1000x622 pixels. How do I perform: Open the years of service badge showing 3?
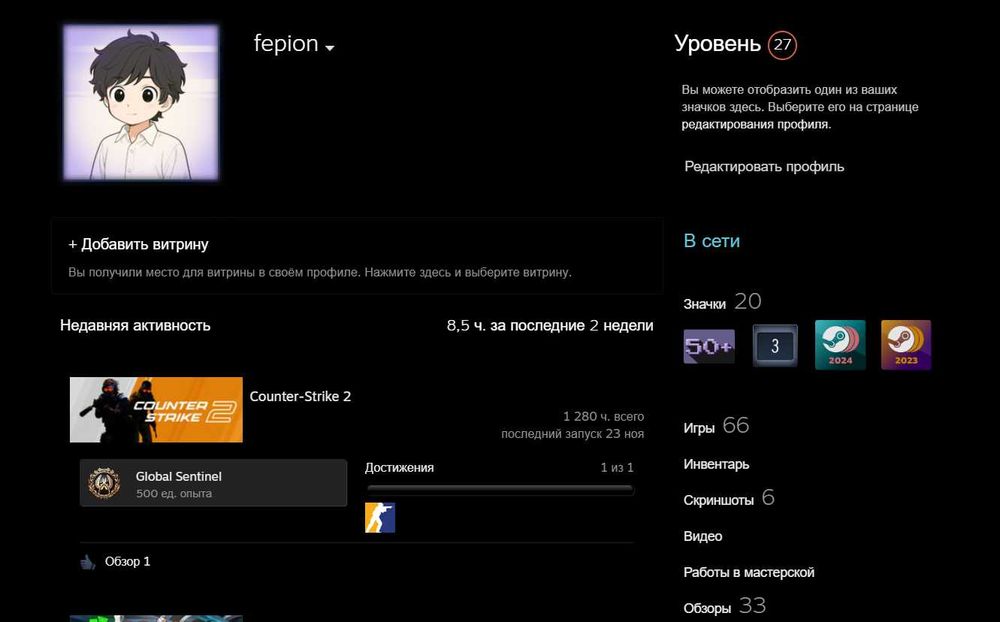pos(775,345)
